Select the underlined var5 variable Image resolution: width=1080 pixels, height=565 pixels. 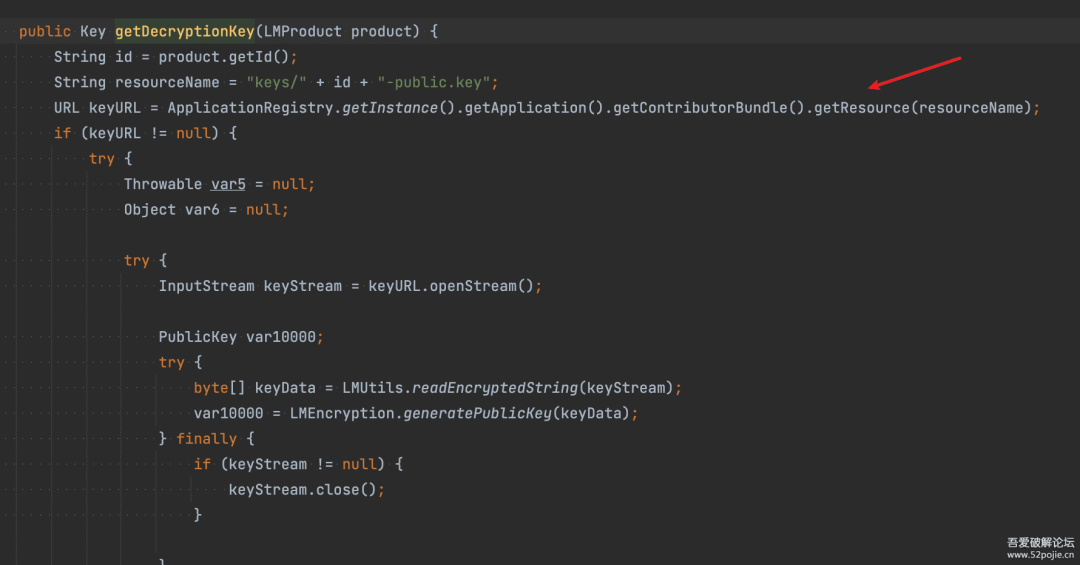pyautogui.click(x=228, y=185)
